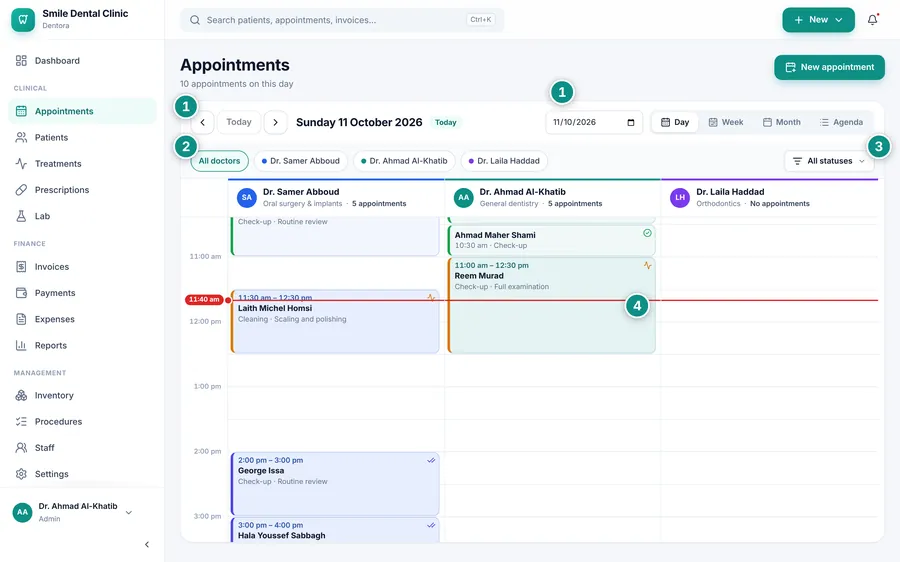Click the LH avatar of Dr. Laila Haddad
900x562 pixels.
(680, 197)
